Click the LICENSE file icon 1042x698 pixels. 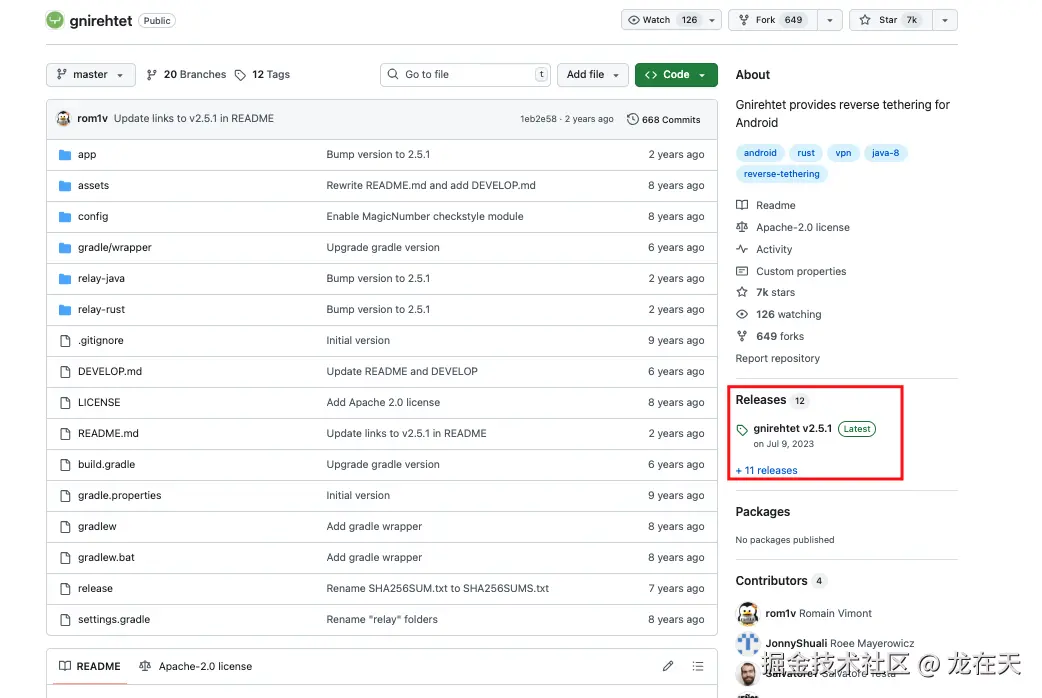64,403
